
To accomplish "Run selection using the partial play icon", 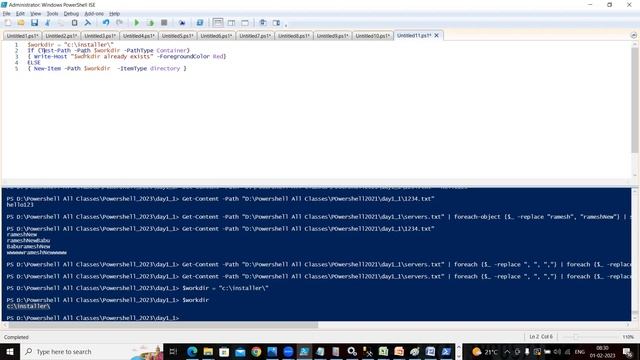I will (x=150, y=23).
